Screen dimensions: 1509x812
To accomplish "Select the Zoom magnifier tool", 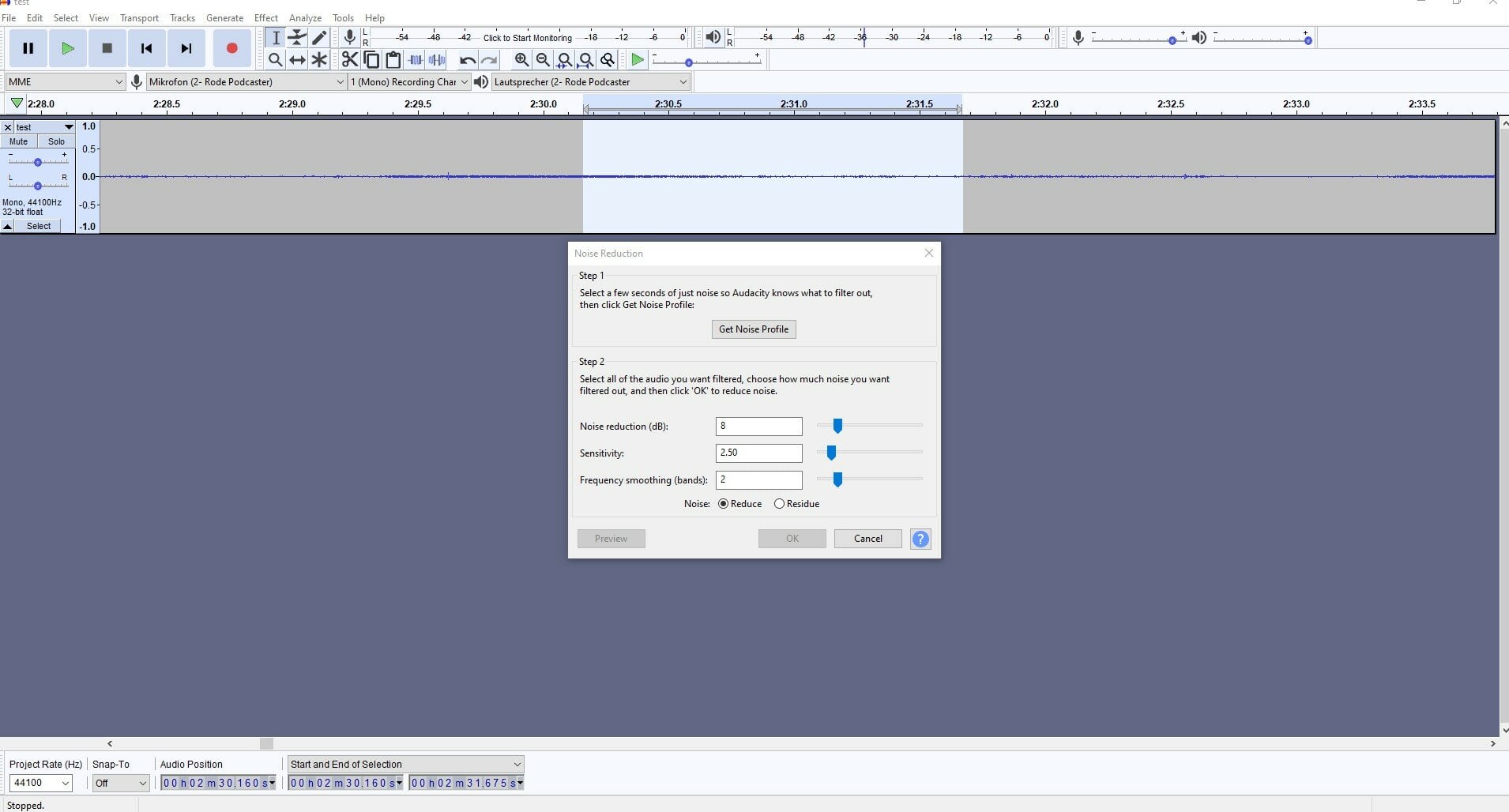I will 275,59.
